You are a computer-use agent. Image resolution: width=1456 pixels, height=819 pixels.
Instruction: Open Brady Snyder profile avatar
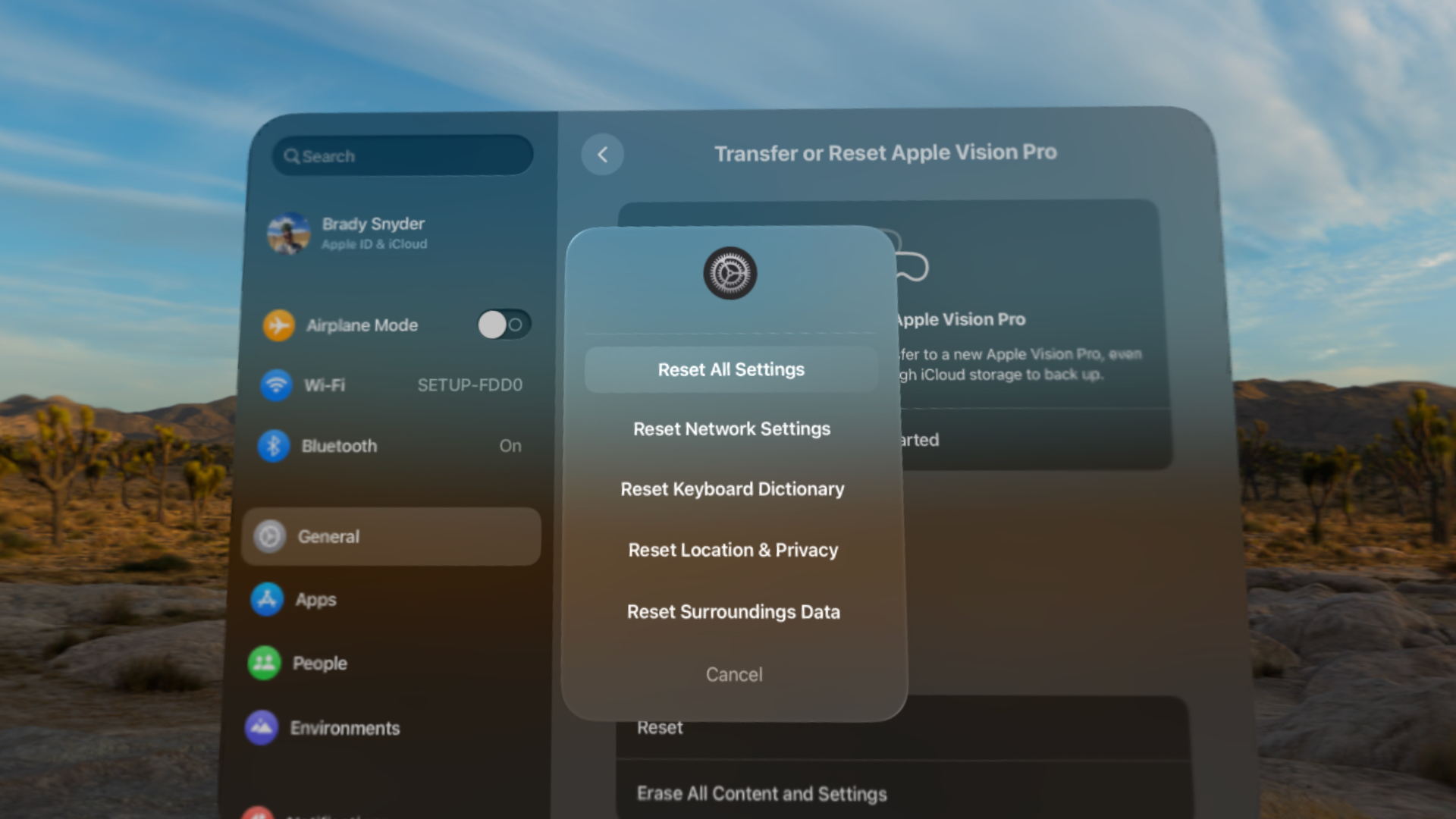point(288,233)
